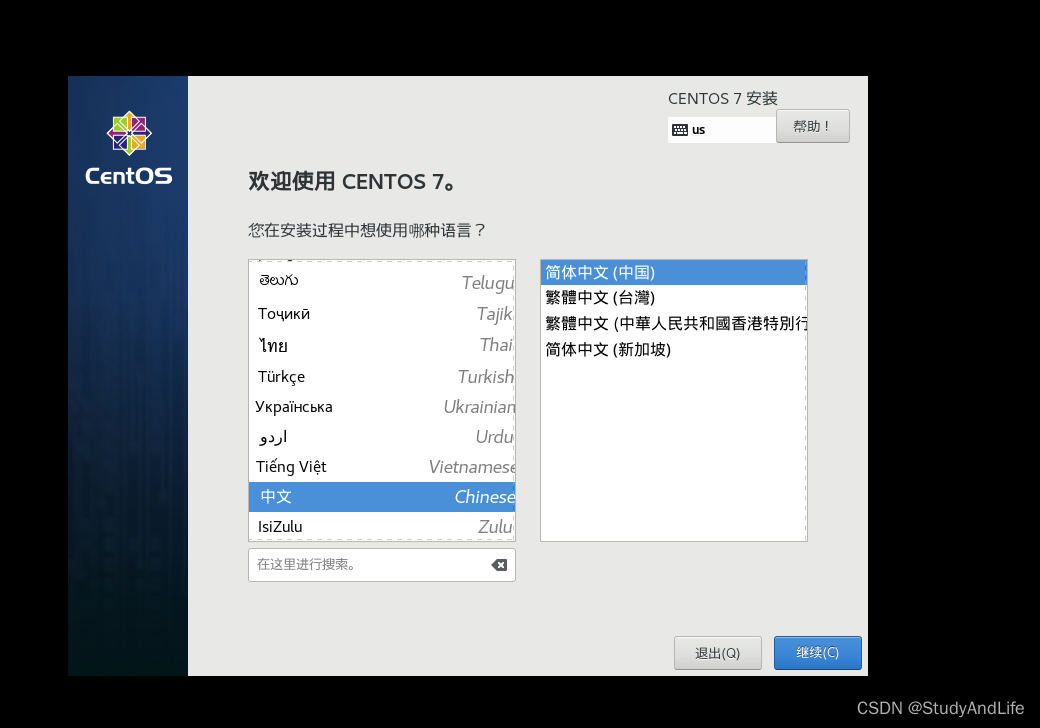Image resolution: width=1040 pixels, height=728 pixels.
Task: Open the 帮助! help button
Action: 812,126
